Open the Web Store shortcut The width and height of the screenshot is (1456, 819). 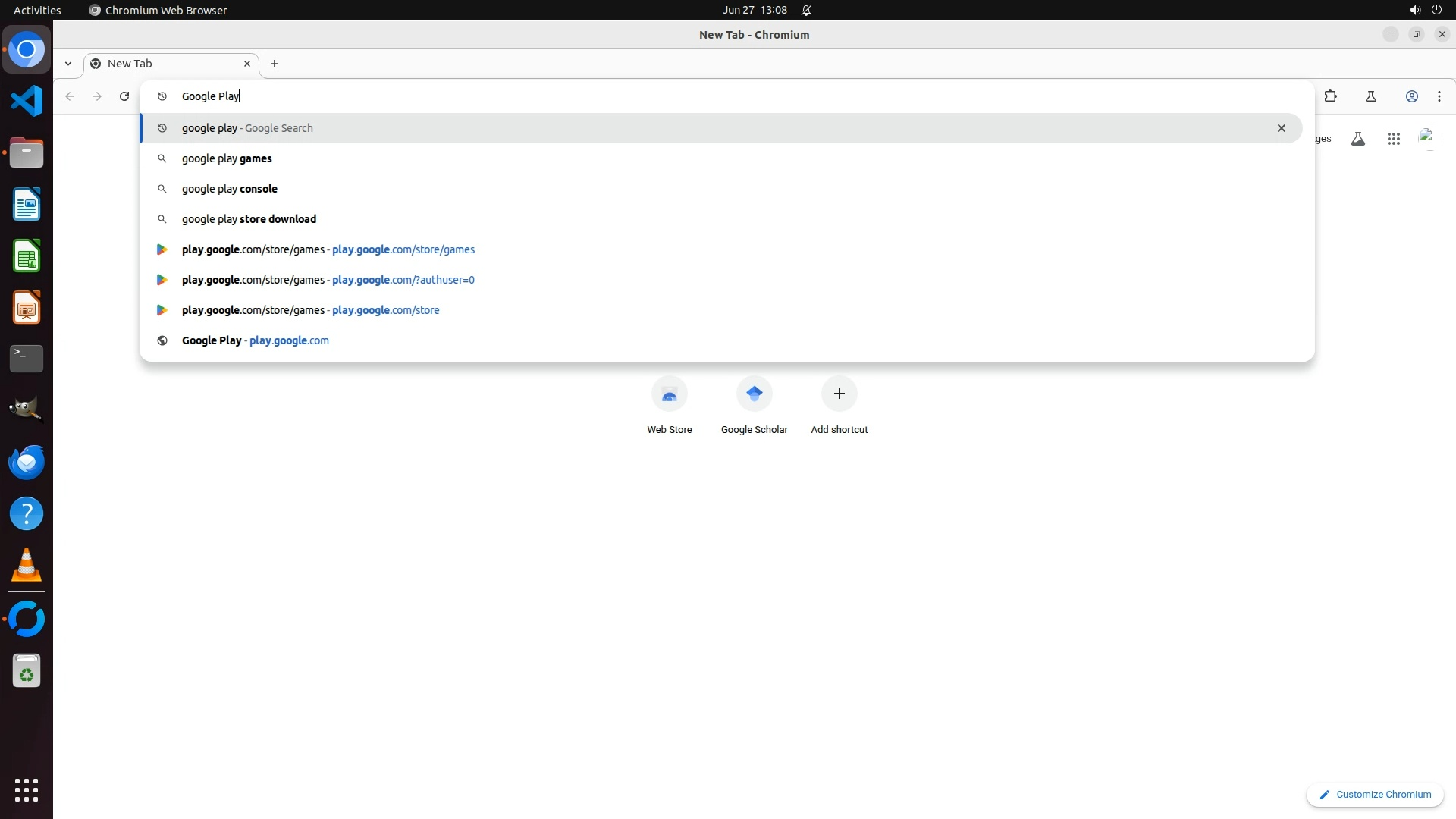coord(669,394)
